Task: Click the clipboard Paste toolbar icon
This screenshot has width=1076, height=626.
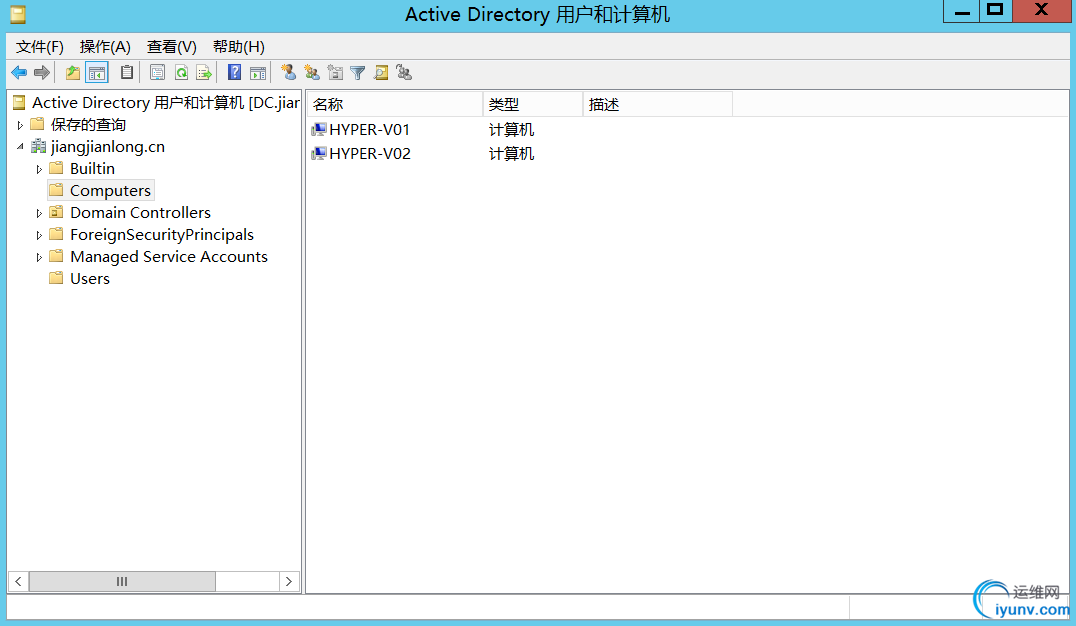Action: point(127,72)
